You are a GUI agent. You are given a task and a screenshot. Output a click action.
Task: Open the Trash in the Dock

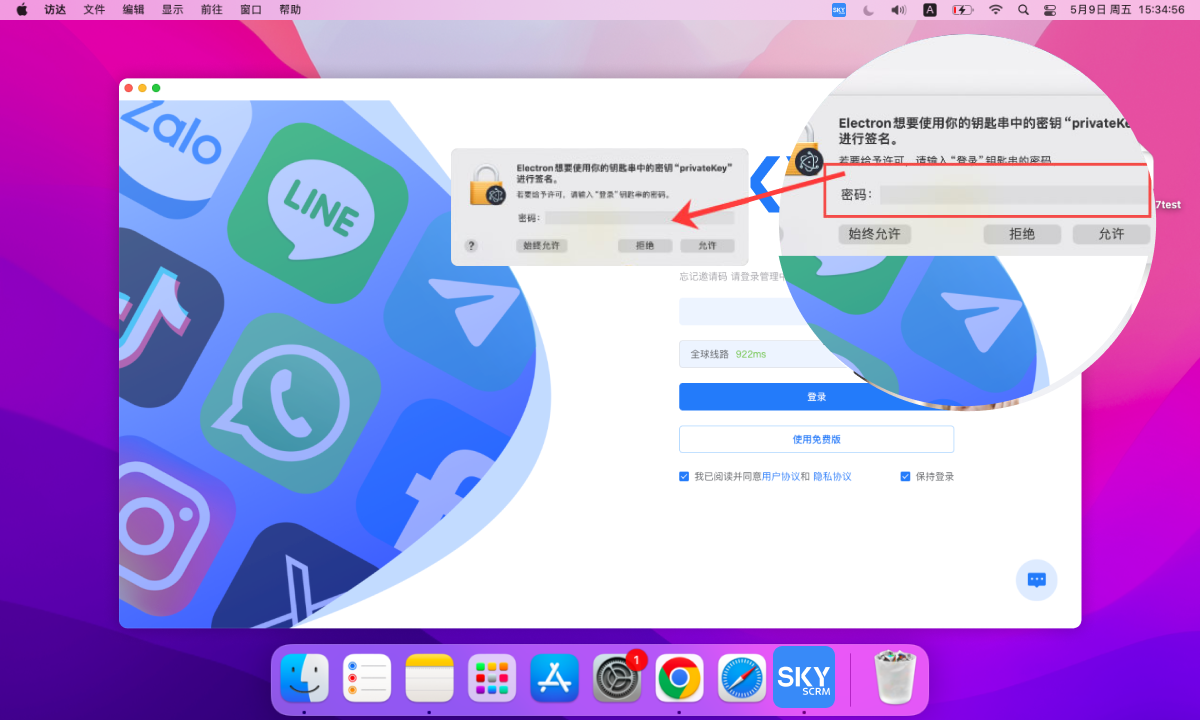[893, 678]
